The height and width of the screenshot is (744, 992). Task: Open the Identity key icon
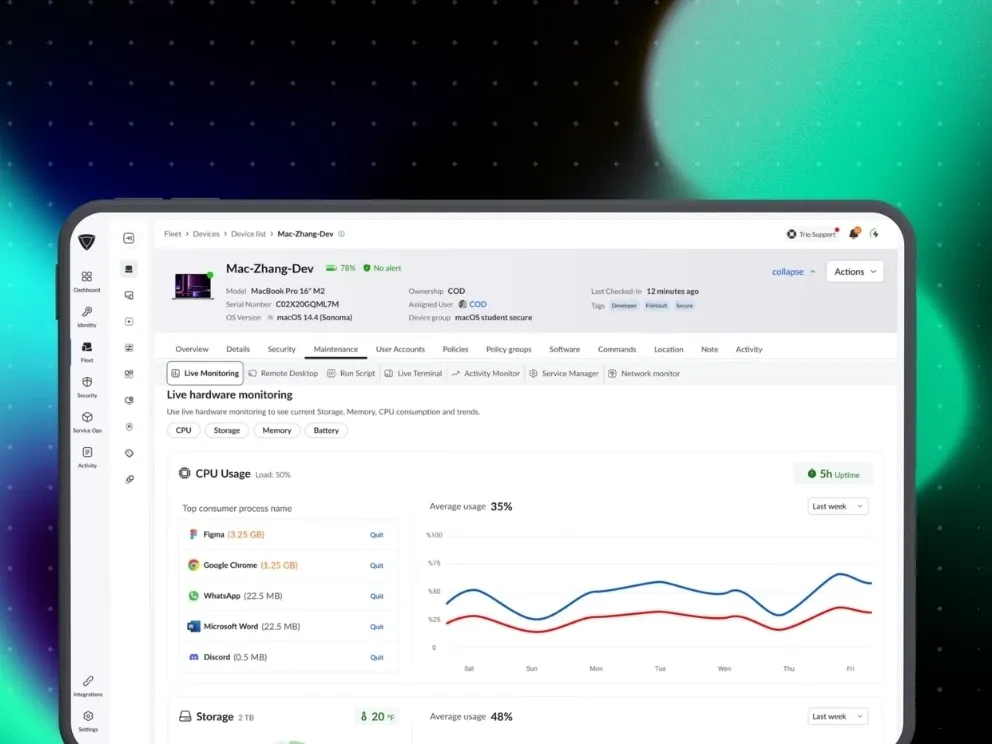point(87,312)
